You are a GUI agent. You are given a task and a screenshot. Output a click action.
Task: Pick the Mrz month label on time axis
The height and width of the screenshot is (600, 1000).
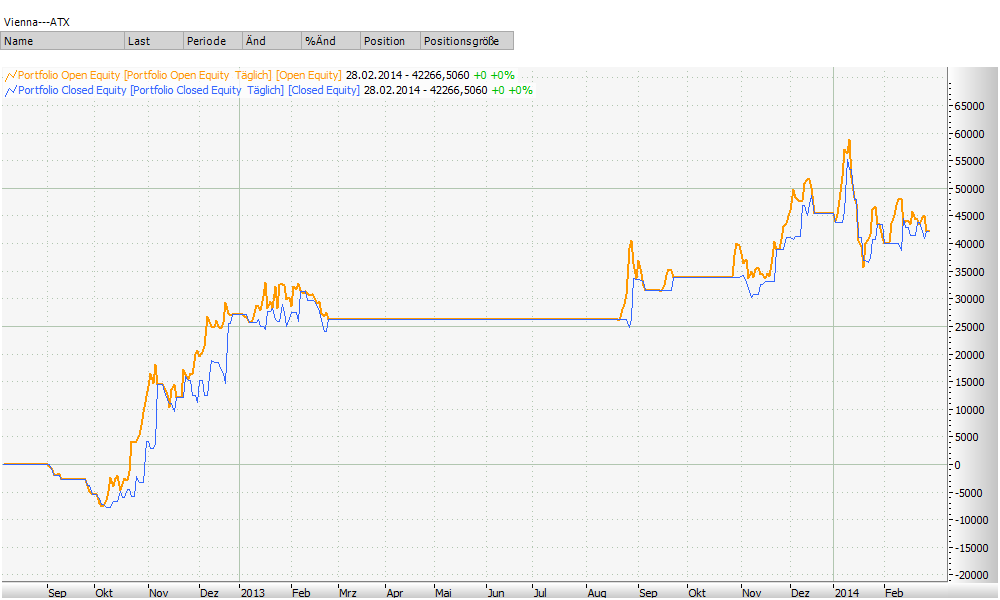[x=349, y=592]
